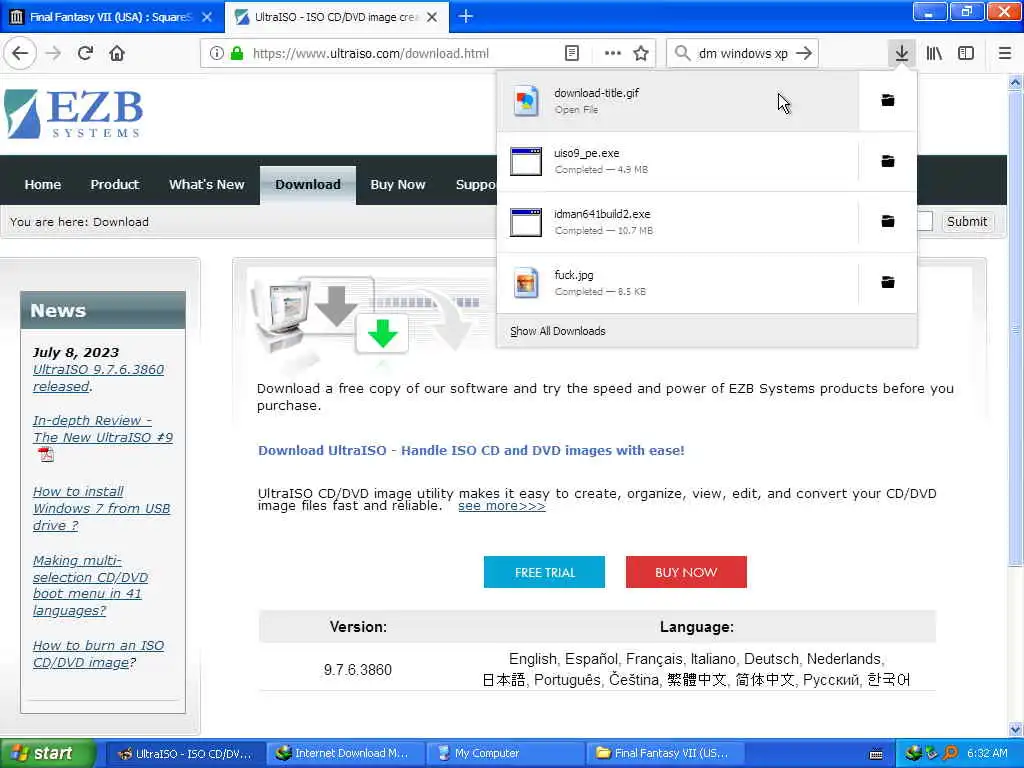Open the Buy Now navigation item
The image size is (1024, 768).
[x=398, y=185]
